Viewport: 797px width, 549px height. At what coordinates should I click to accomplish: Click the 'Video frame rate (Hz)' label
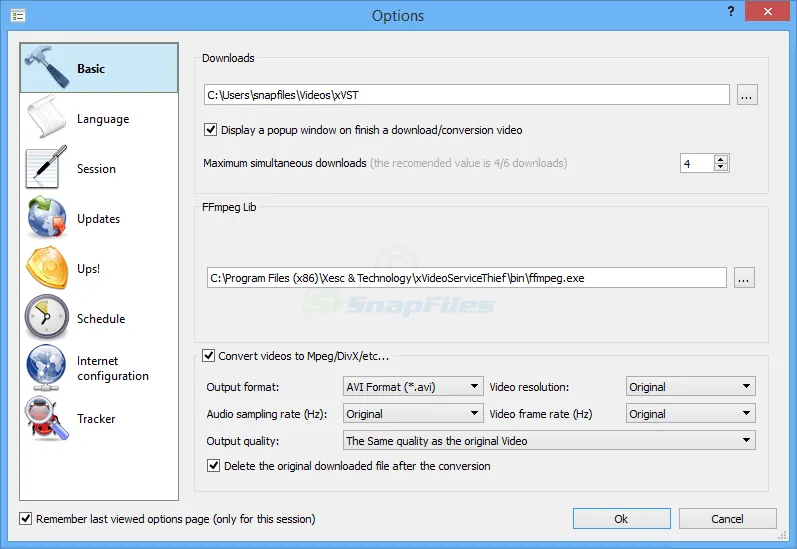[x=541, y=414]
